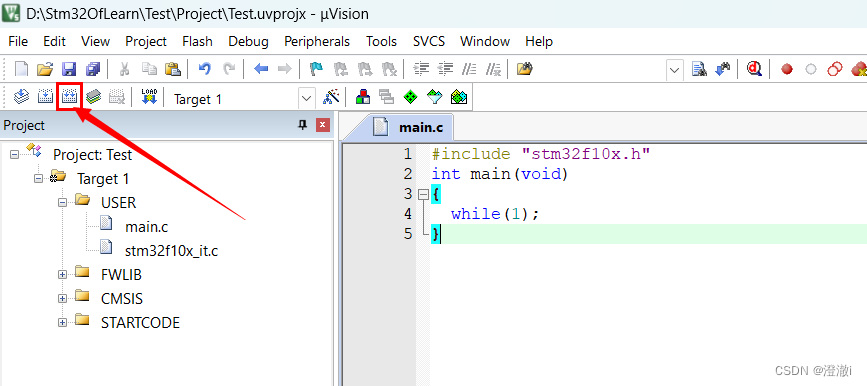Screen dimensions: 867x386
Task: Comment out selection via toolbar
Action: pyautogui.click(x=469, y=69)
